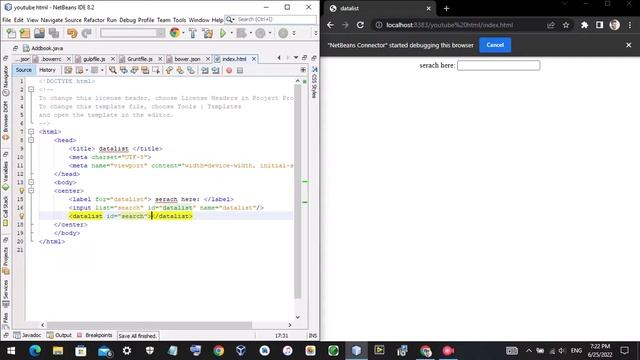Click the Chrome browser selection icon
Viewport: 640px width, 360px height.
pos(175,33)
